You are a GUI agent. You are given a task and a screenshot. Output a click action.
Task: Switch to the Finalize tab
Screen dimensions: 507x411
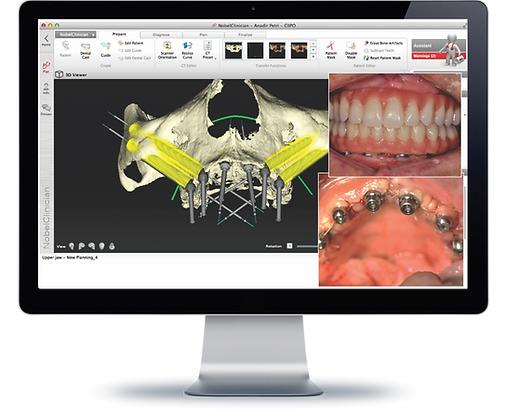point(245,35)
